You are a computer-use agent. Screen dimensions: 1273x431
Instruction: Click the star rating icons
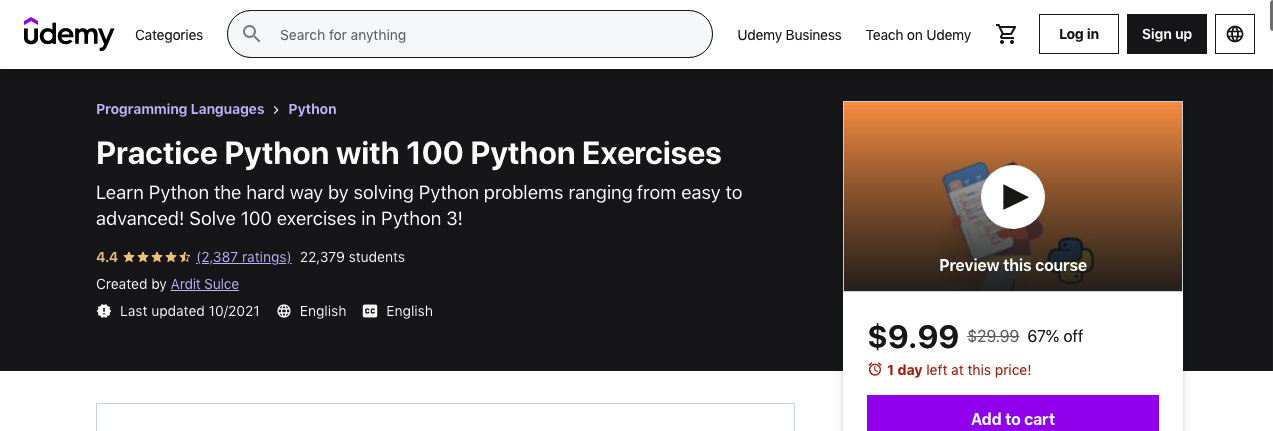[x=157, y=257]
